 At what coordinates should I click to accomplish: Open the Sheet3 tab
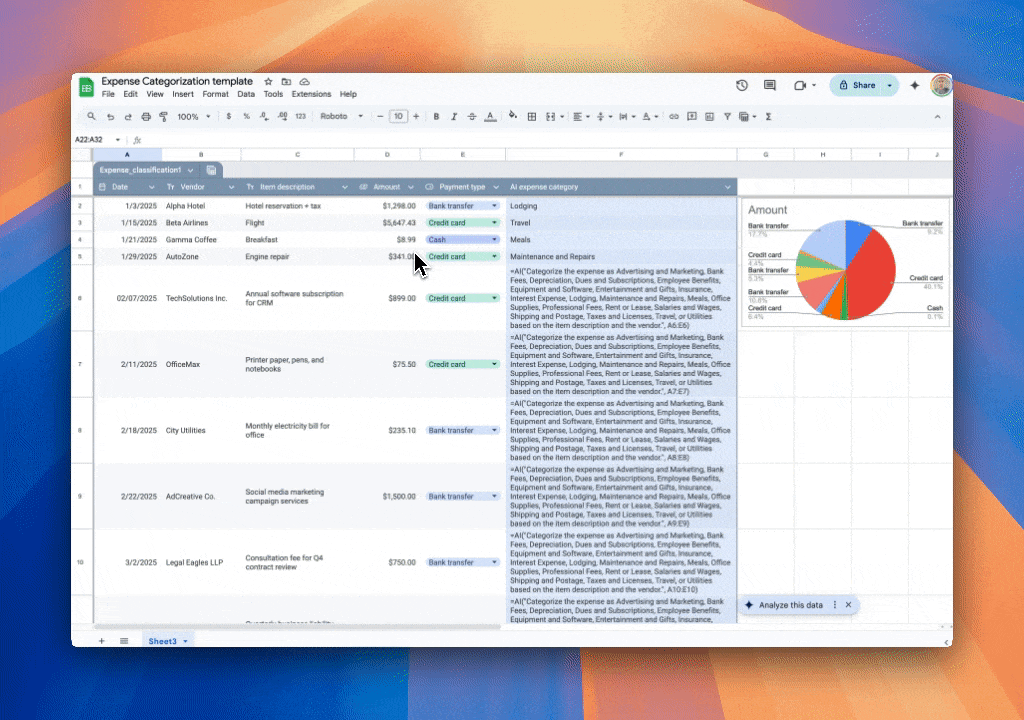click(162, 640)
